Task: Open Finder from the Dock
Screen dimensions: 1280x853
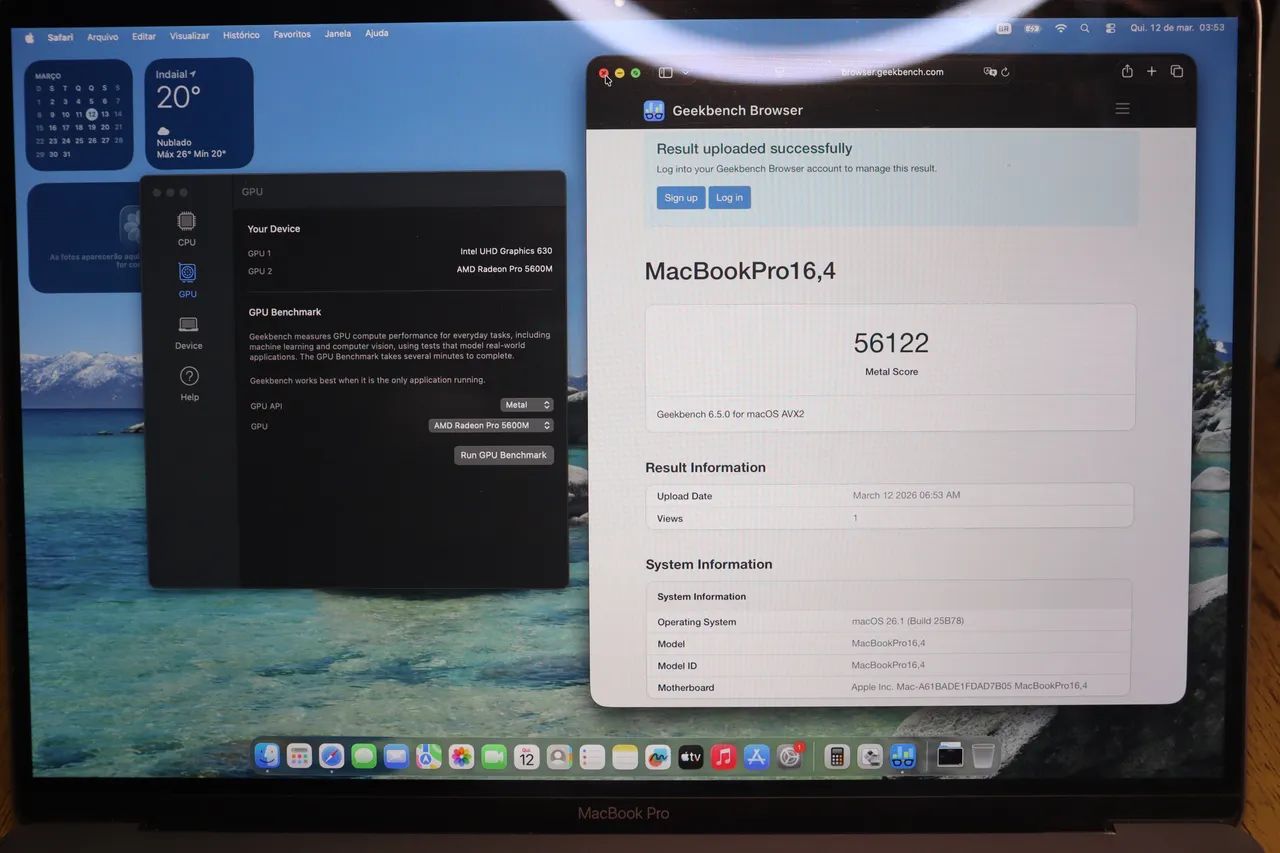Action: pos(267,756)
